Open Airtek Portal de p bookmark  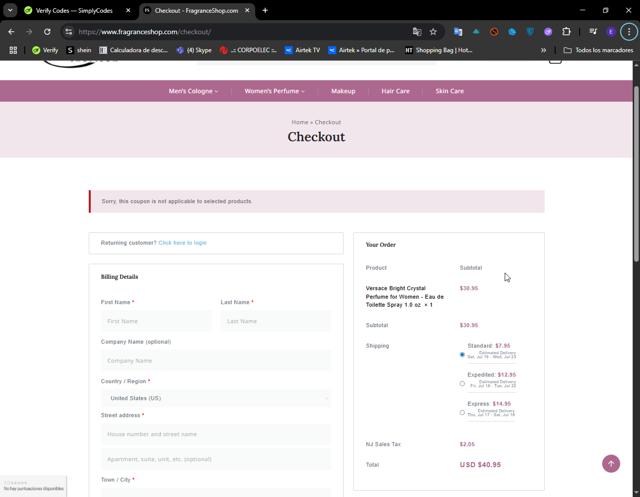pos(362,50)
